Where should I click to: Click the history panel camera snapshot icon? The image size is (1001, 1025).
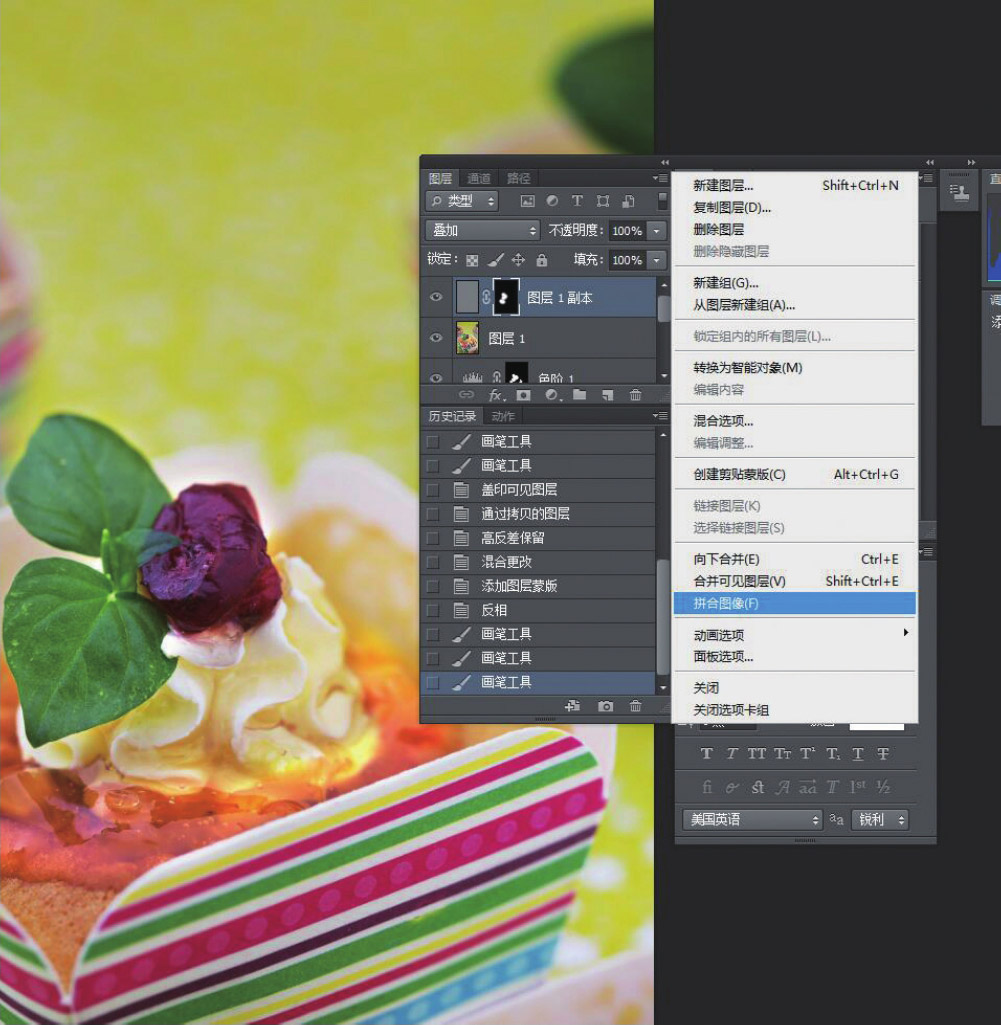[x=605, y=706]
